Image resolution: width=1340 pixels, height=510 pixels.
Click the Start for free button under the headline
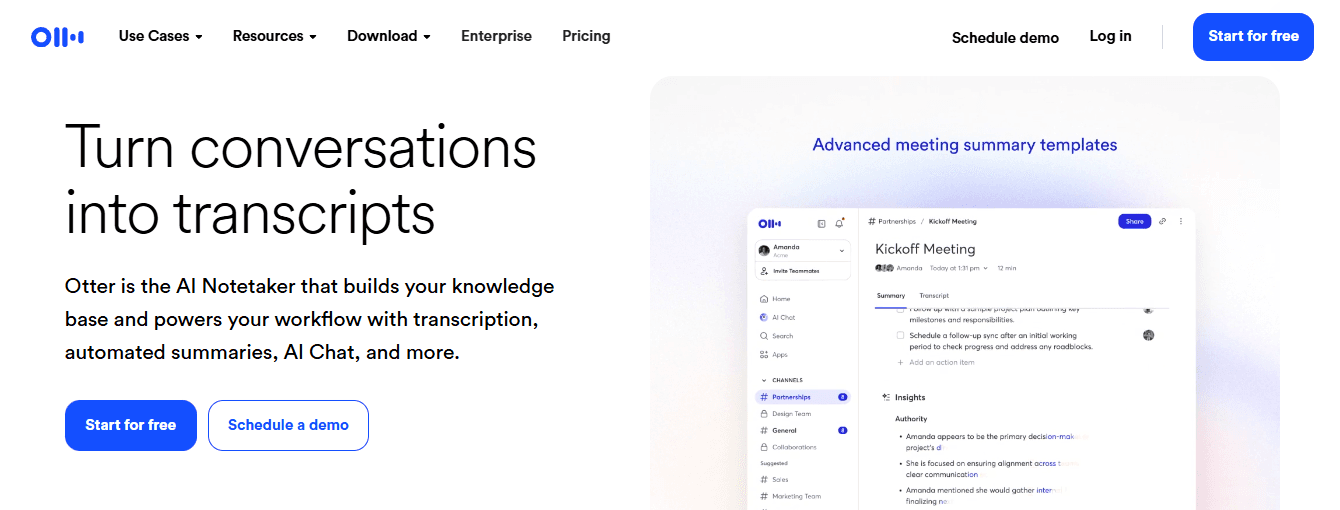(131, 425)
